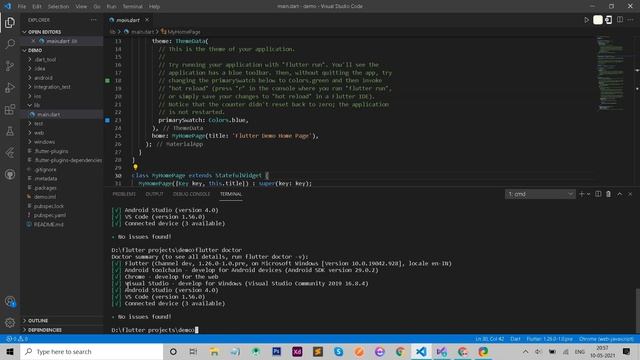The height and width of the screenshot is (360, 640).
Task: Open the Selection menu
Action: [58, 6]
